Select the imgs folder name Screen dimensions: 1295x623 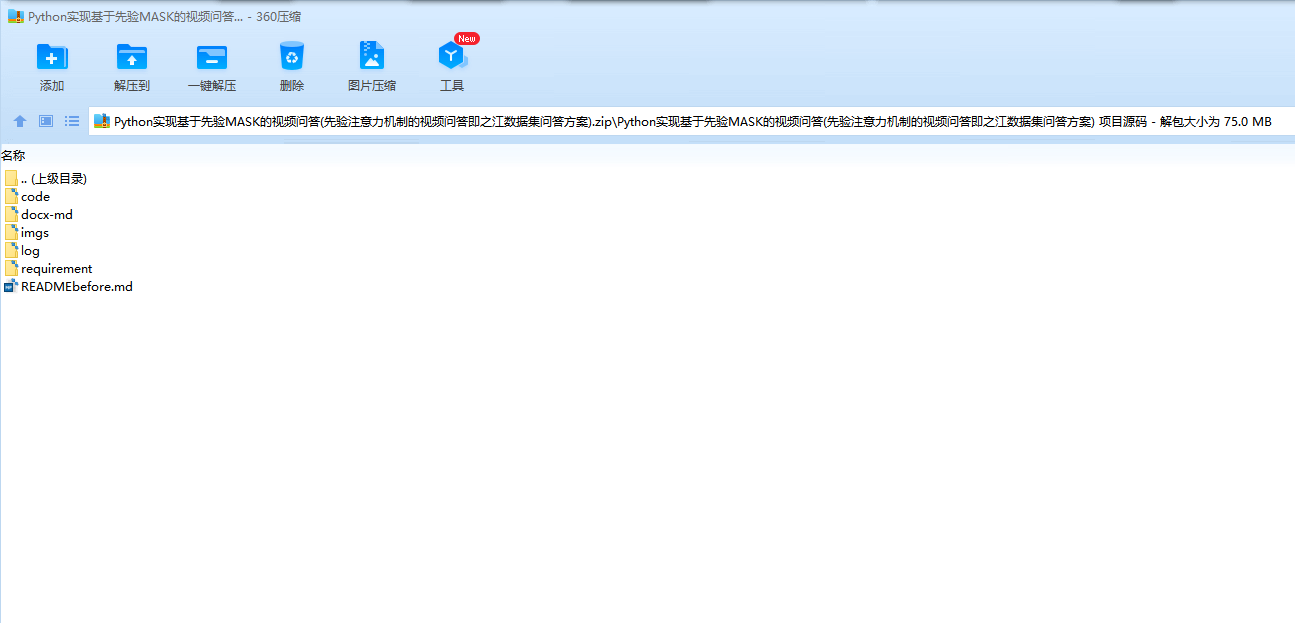click(35, 233)
